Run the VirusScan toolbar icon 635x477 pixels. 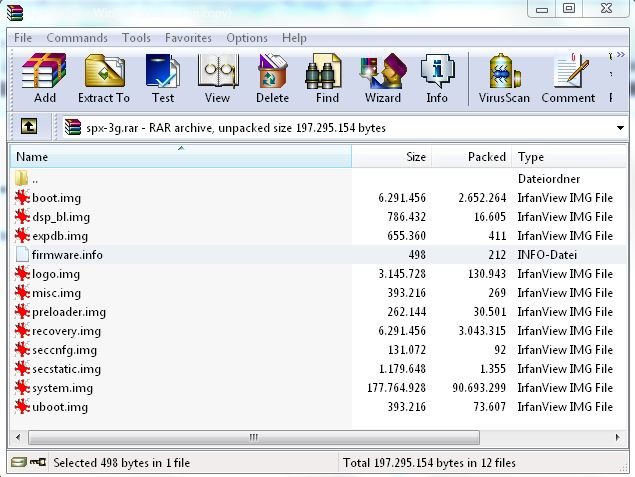pos(504,71)
